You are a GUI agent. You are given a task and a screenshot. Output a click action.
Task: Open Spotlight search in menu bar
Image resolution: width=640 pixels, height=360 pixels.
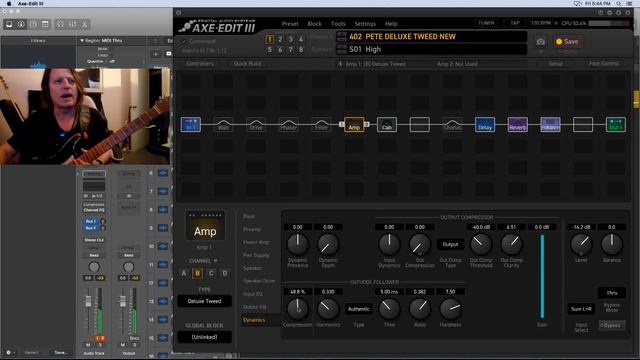point(619,3)
